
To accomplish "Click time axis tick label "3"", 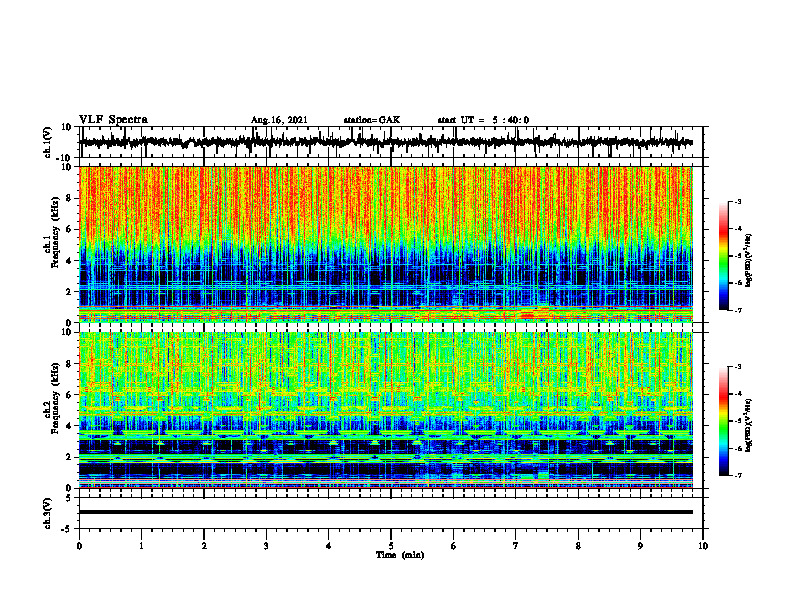I will coord(266,546).
